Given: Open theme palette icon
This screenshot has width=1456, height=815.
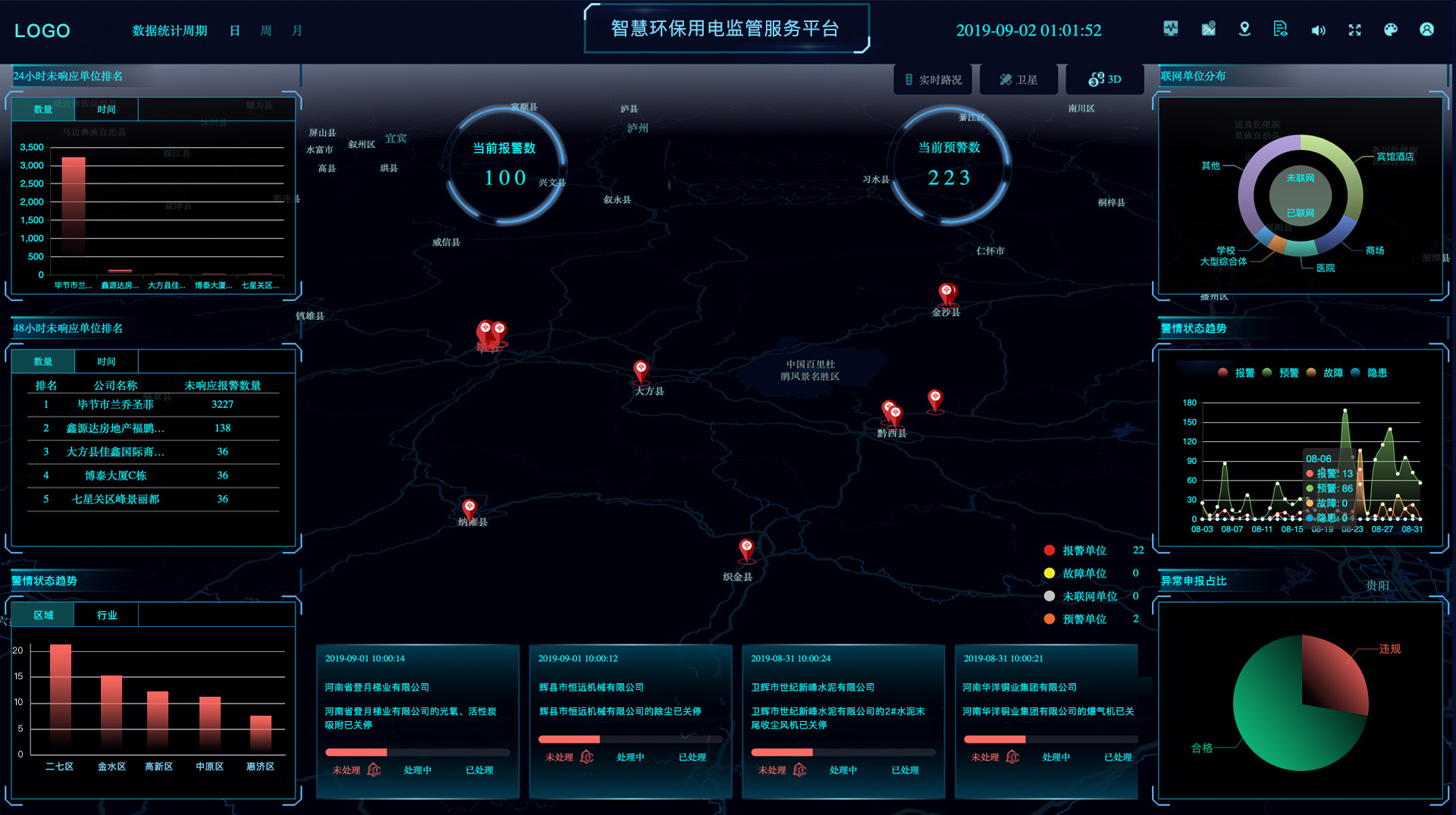Looking at the screenshot, I should [1390, 30].
